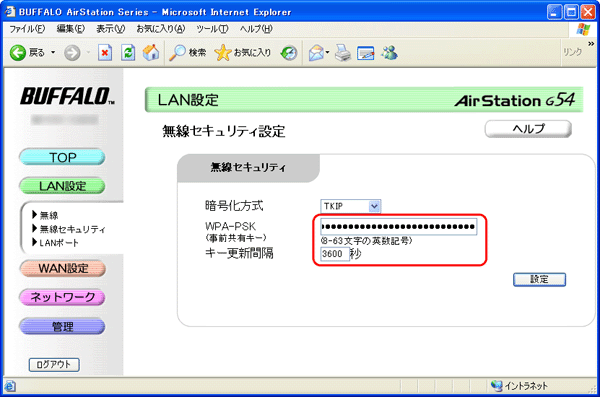600x397 pixels.
Task: Open Search with magnifying glass icon
Action: click(177, 53)
